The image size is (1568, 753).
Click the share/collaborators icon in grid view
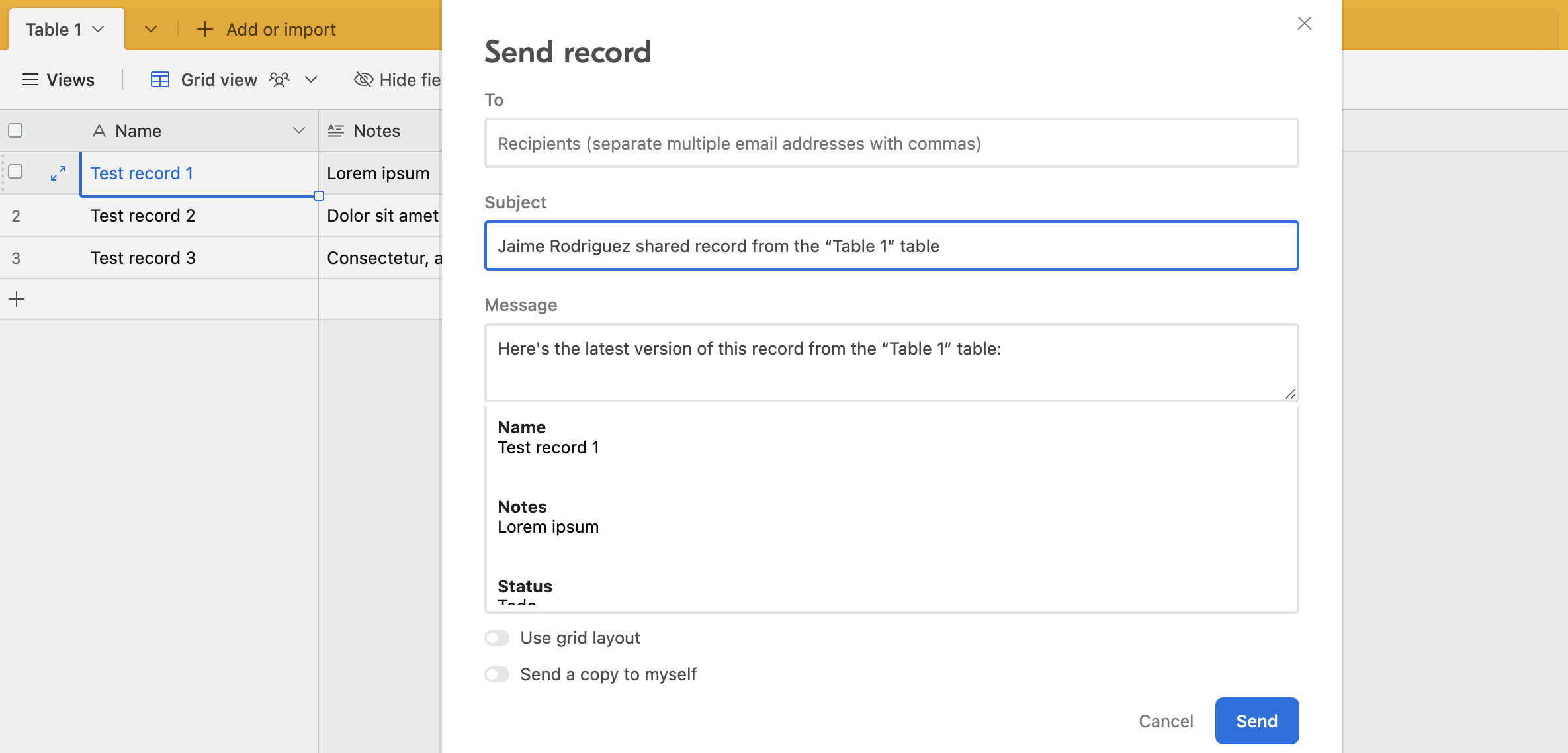click(x=281, y=79)
